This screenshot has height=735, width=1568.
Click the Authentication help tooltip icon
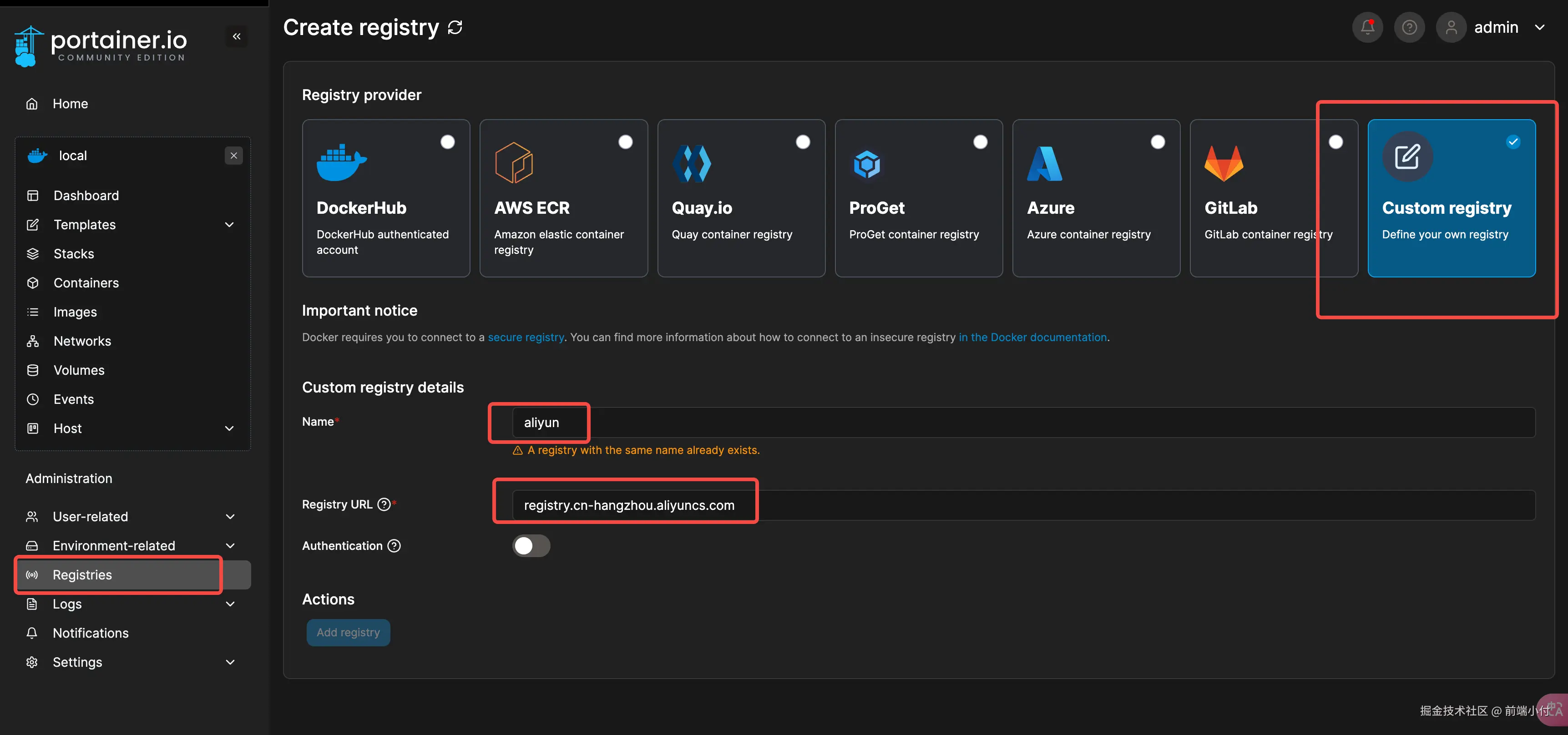tap(394, 546)
